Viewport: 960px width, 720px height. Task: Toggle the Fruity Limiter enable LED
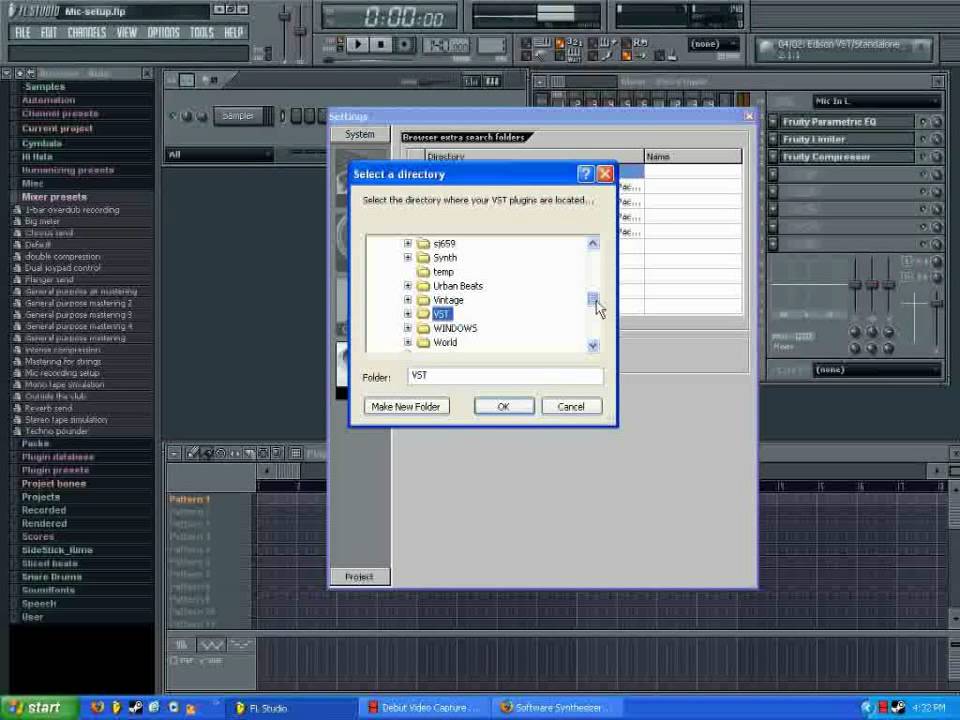pyautogui.click(x=923, y=140)
